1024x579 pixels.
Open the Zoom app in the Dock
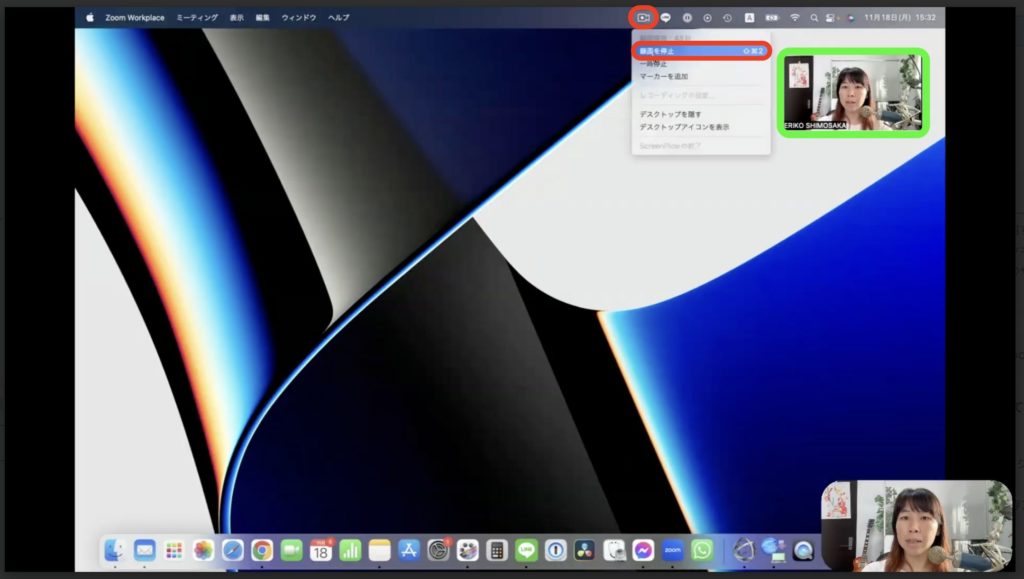click(x=673, y=549)
